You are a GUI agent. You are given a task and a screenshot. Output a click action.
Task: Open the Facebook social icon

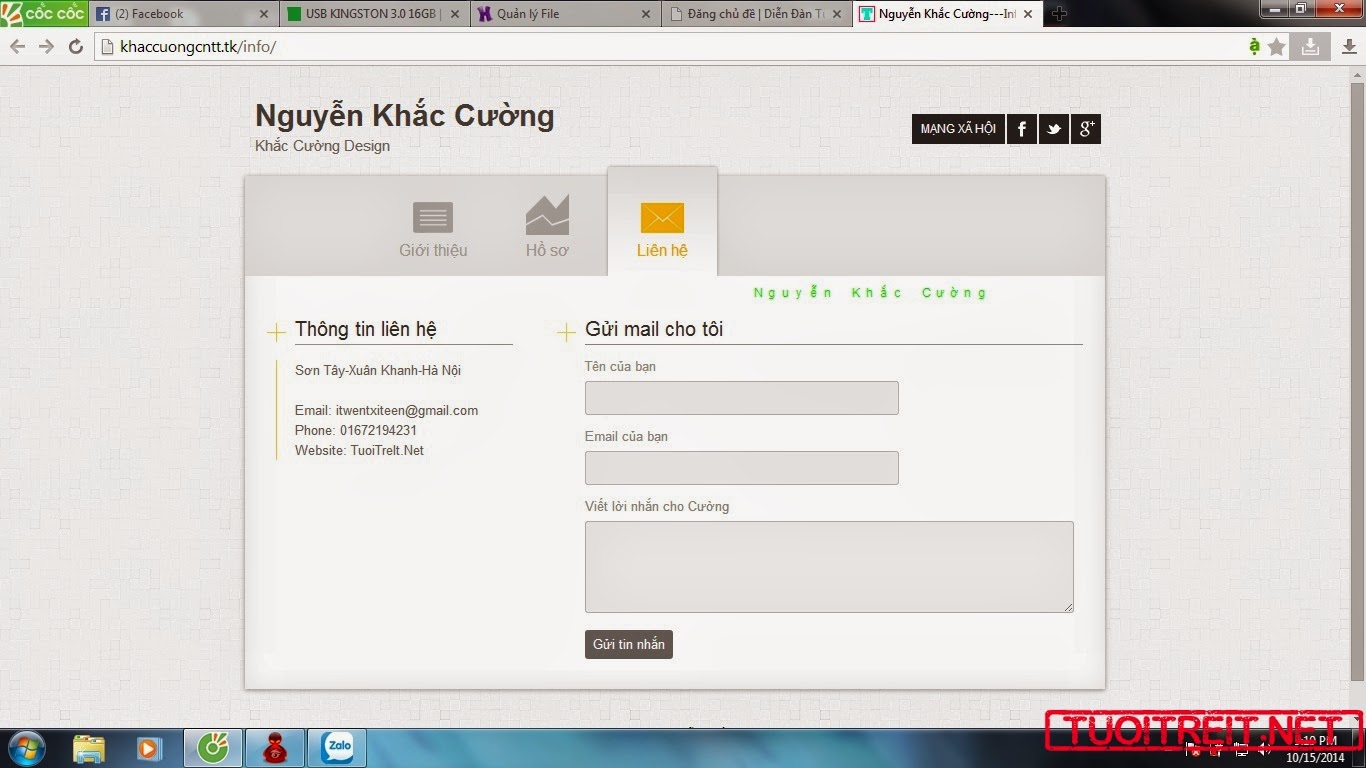pyautogui.click(x=1022, y=129)
